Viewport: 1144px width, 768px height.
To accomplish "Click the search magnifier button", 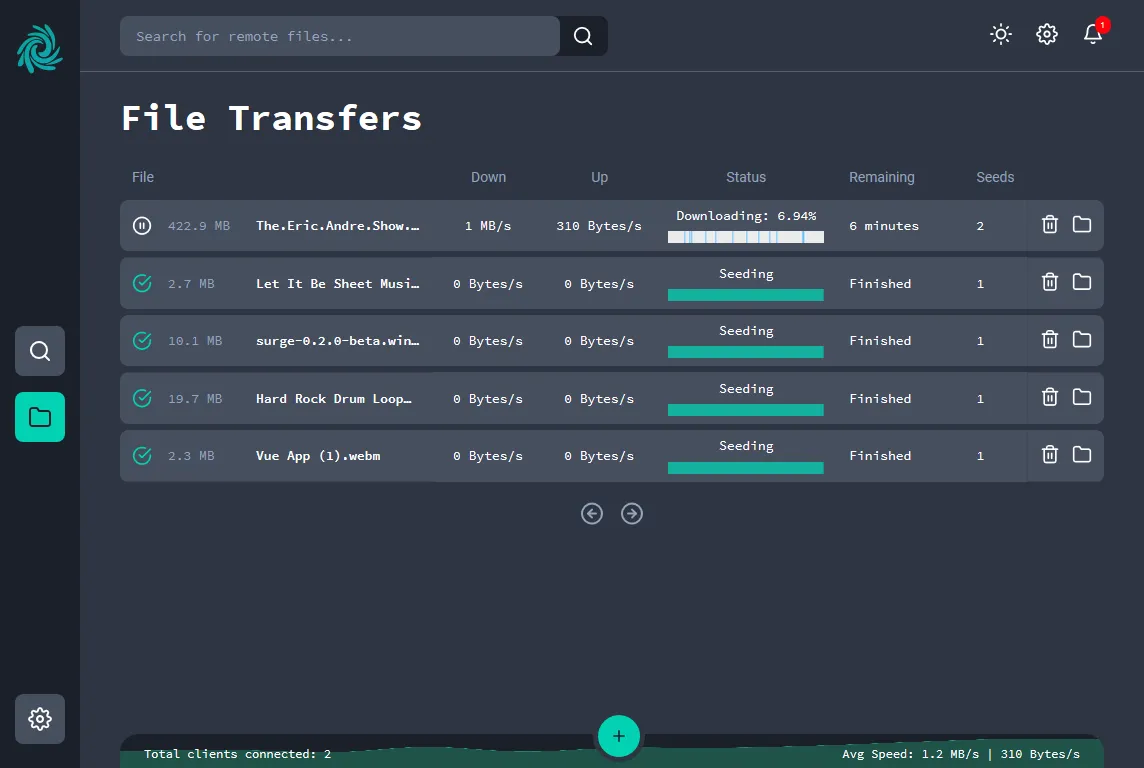I will [583, 37].
